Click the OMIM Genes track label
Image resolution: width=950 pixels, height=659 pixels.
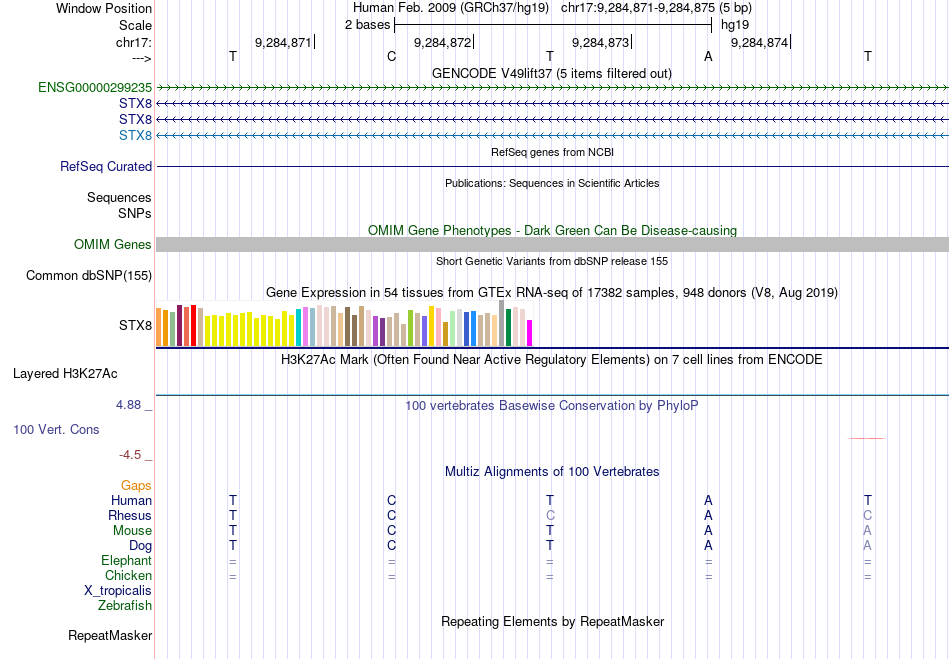click(x=113, y=244)
